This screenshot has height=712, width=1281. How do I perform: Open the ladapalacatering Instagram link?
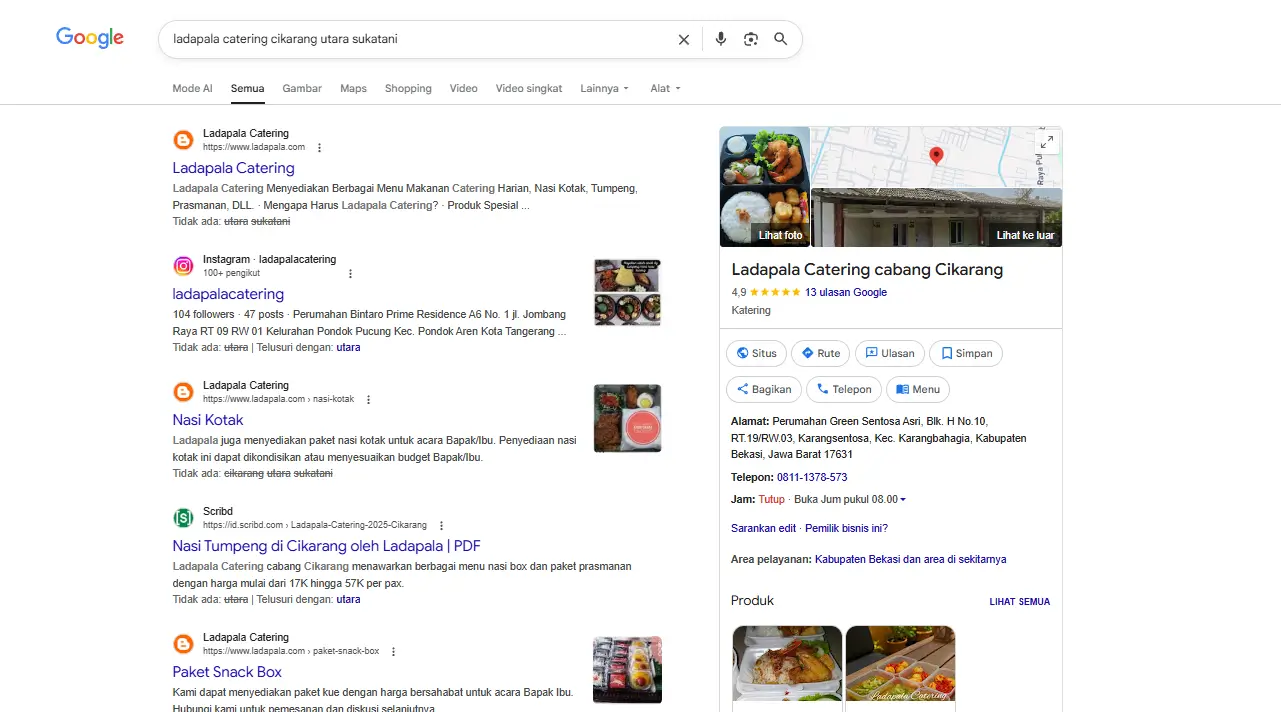pyautogui.click(x=228, y=294)
